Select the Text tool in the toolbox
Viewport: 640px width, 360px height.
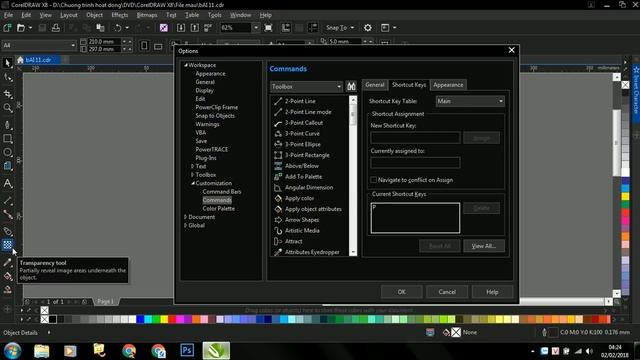tap(7, 184)
